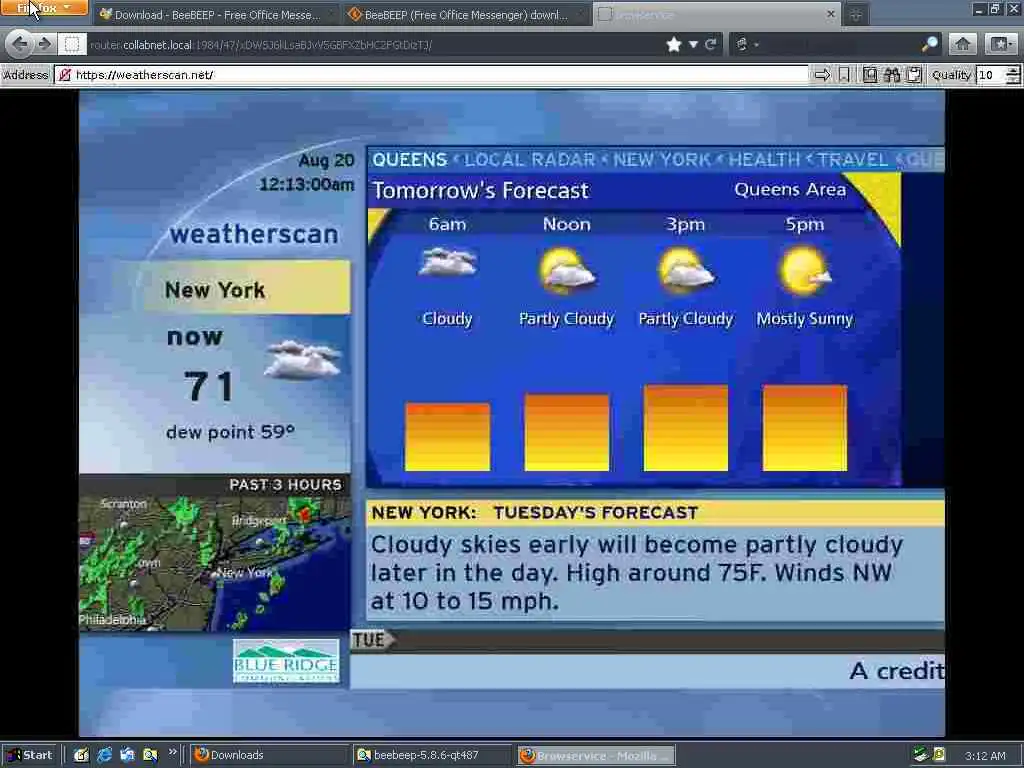Viewport: 1024px width, 768px height.
Task: Expand the quick launch overflow chevron
Action: point(172,752)
